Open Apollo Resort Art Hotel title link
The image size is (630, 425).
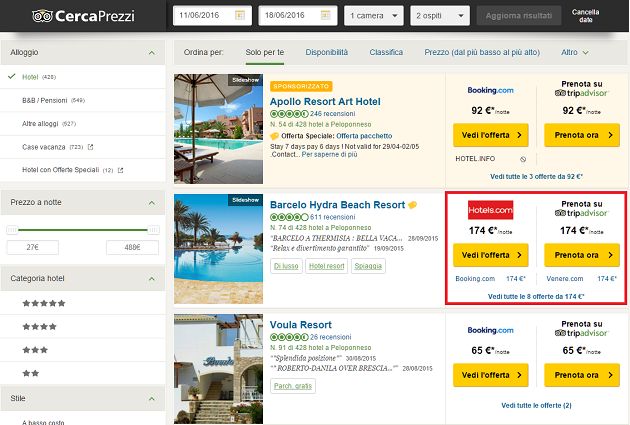325,102
